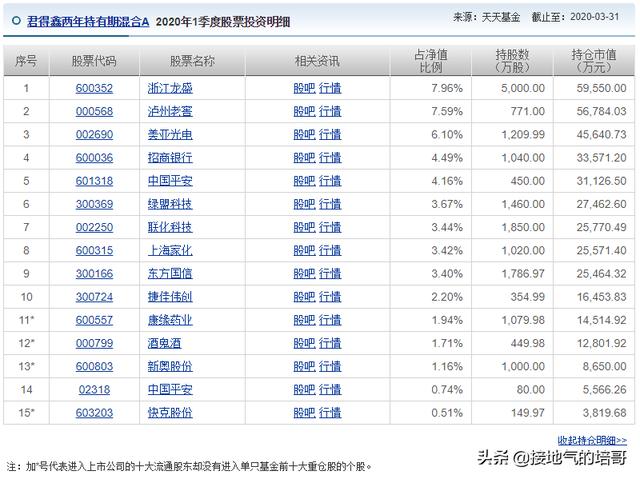Open stock name 上海家化
640x479 pixels.
coord(170,251)
